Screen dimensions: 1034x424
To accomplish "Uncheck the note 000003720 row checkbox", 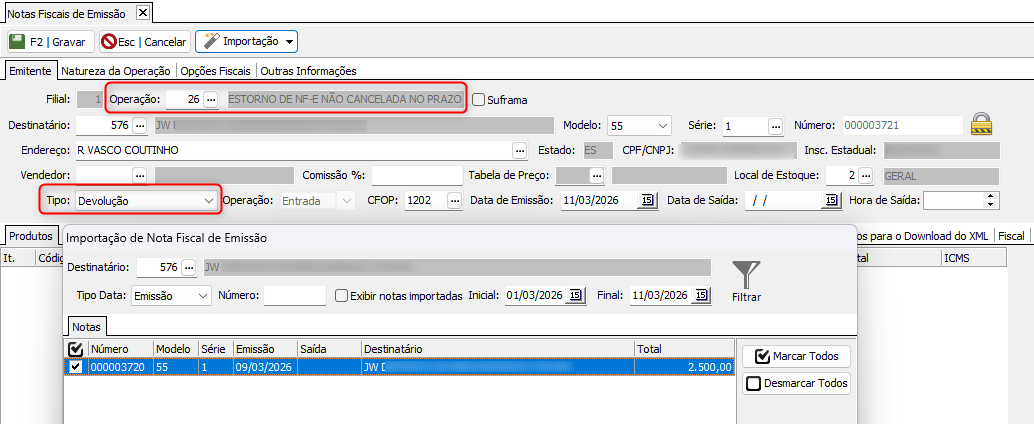I will coord(74,367).
